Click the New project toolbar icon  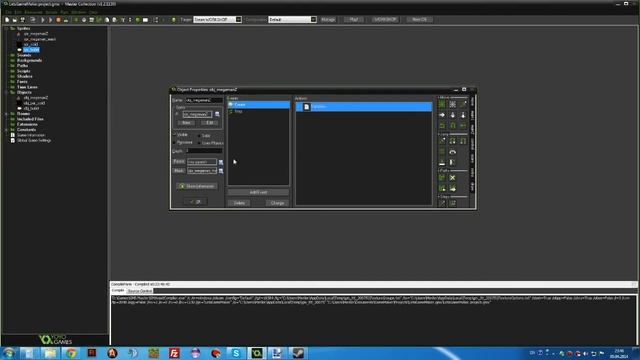tap(7, 20)
